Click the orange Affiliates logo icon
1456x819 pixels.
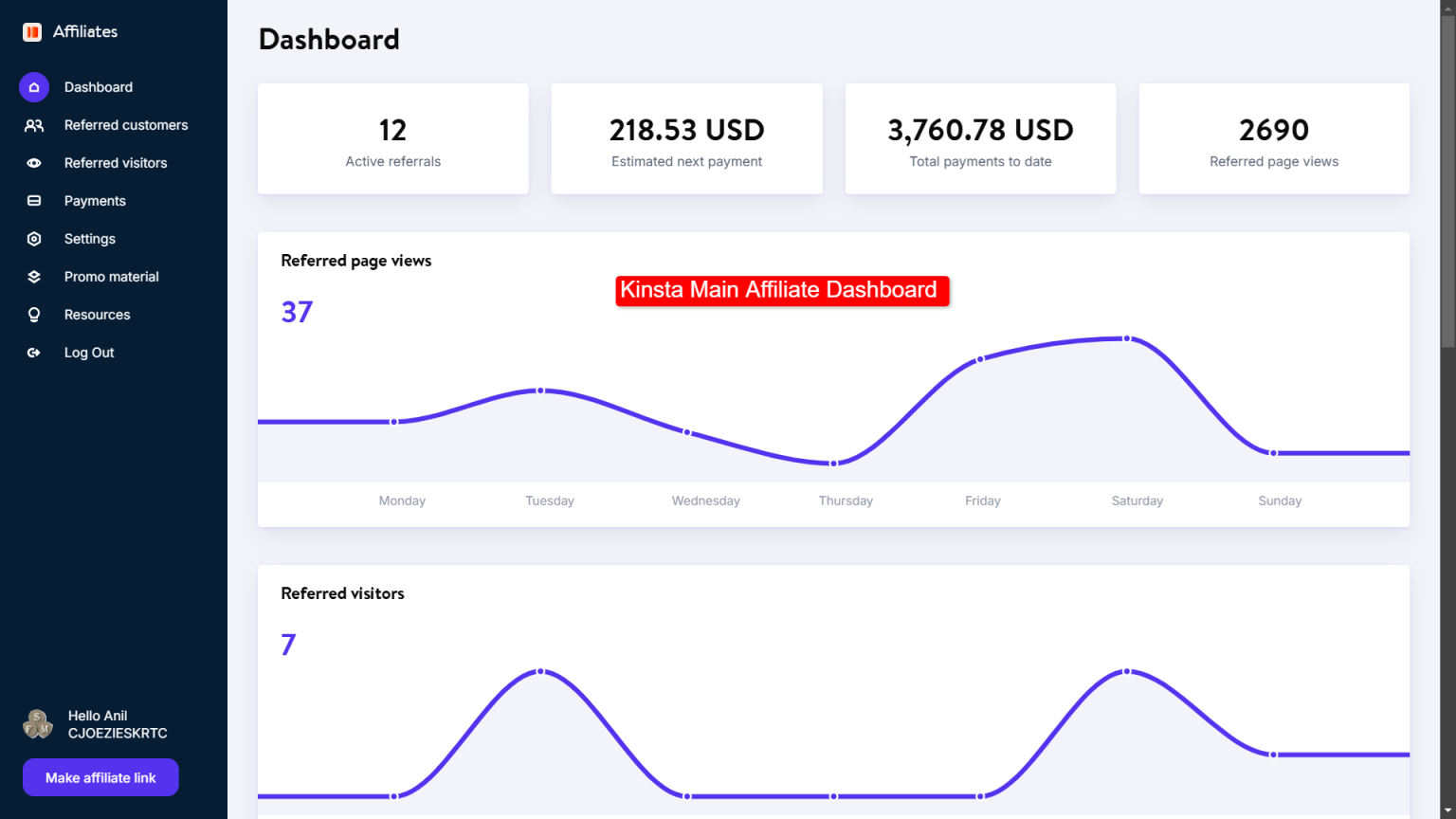coord(31,31)
